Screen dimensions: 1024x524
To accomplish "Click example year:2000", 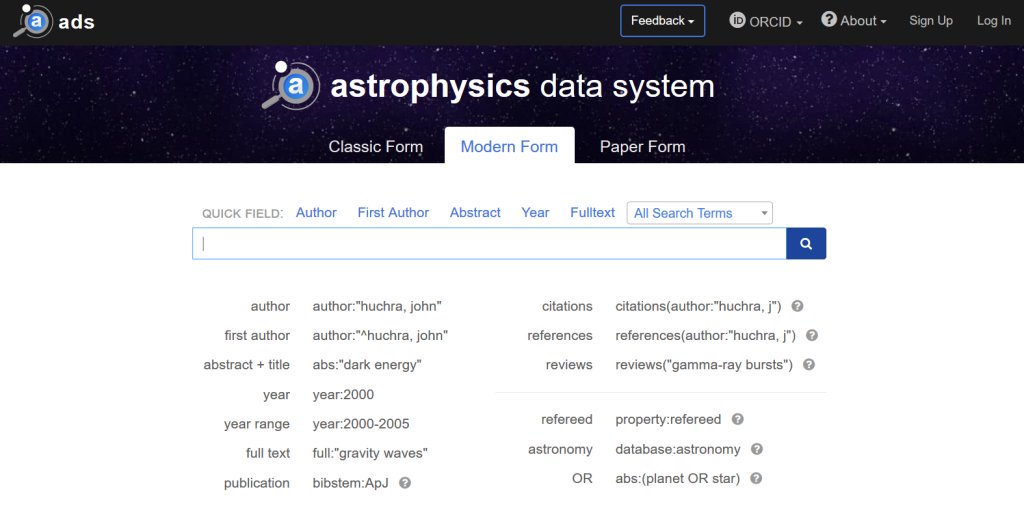I will [x=343, y=395].
